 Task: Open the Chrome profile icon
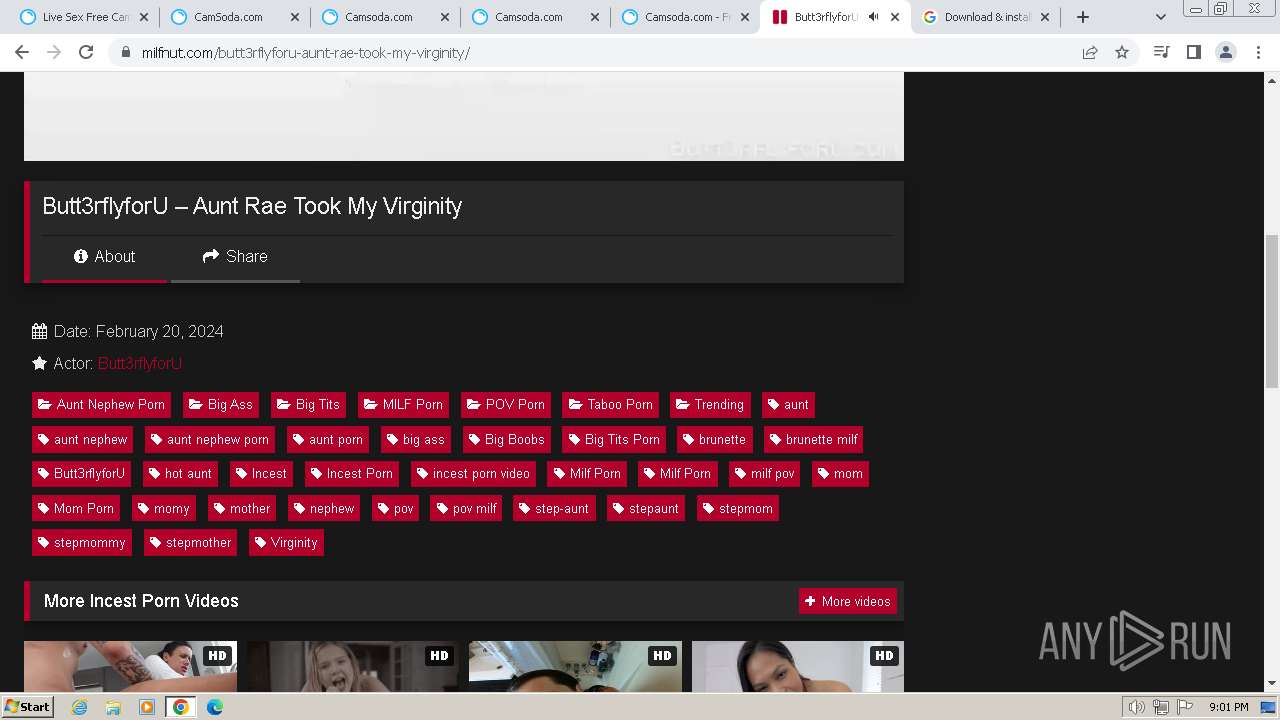point(1225,52)
